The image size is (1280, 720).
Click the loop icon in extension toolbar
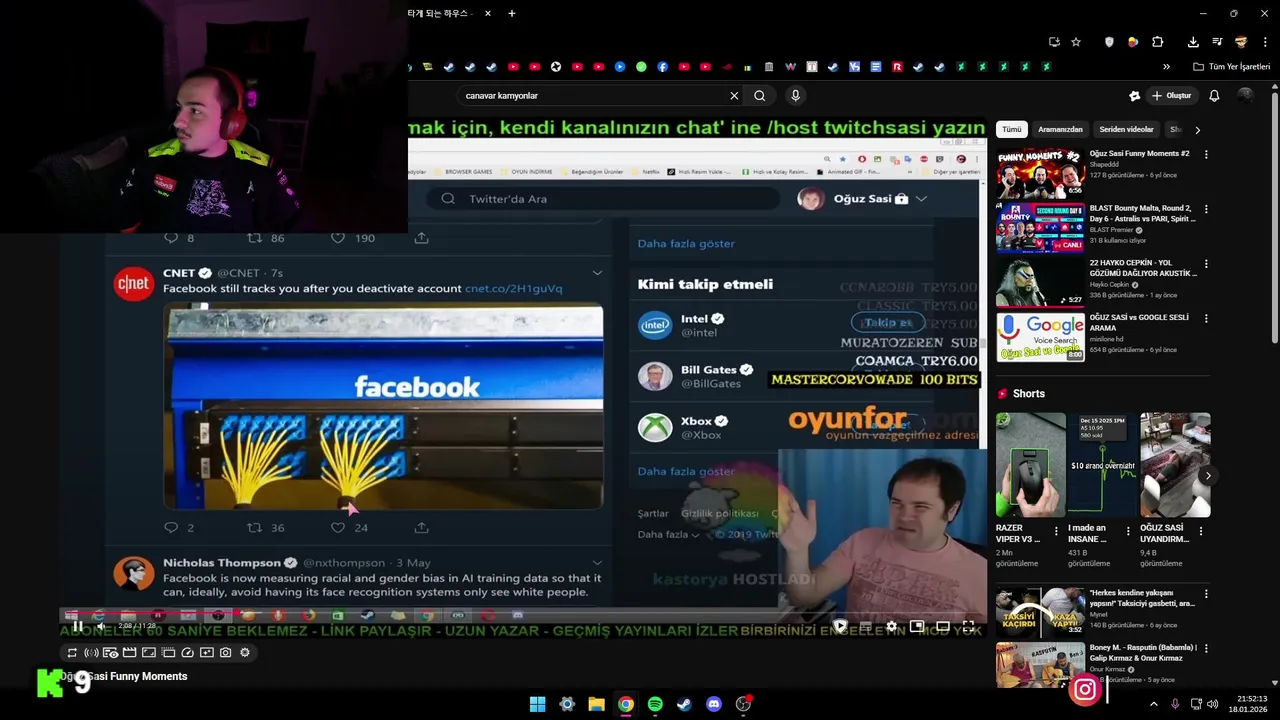[72, 653]
